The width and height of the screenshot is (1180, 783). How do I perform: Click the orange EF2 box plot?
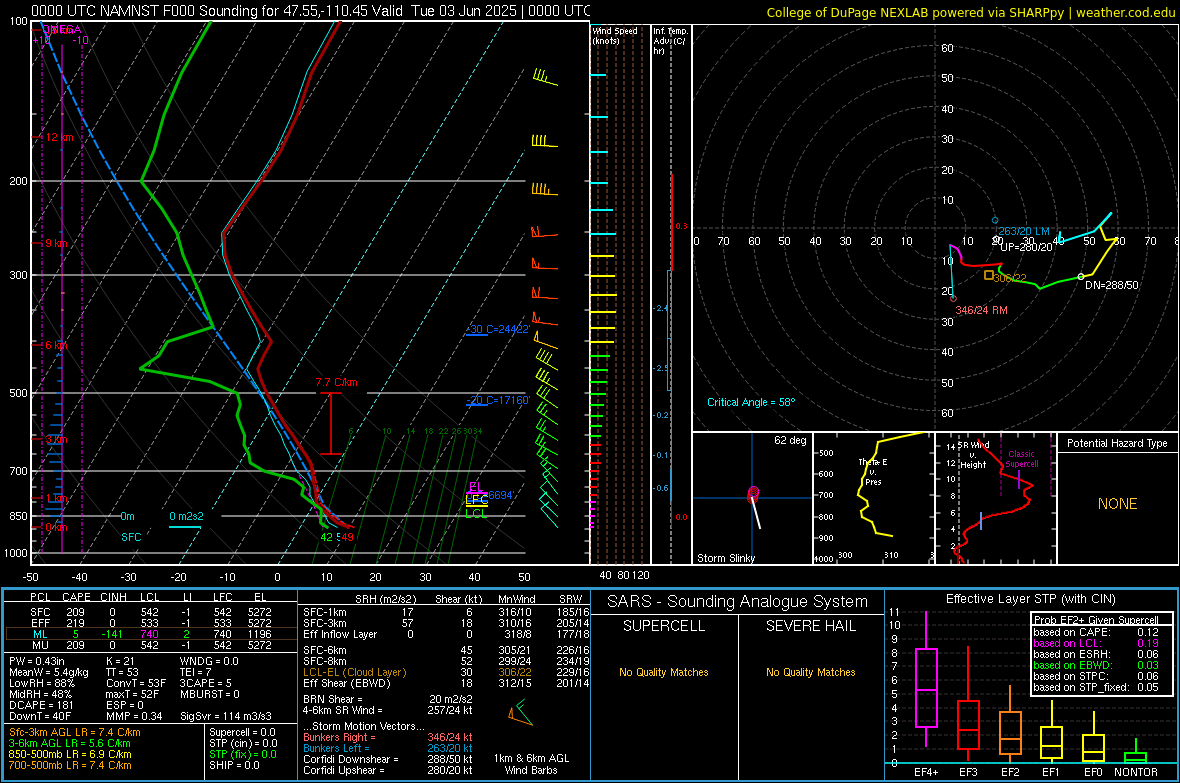click(x=1010, y=733)
